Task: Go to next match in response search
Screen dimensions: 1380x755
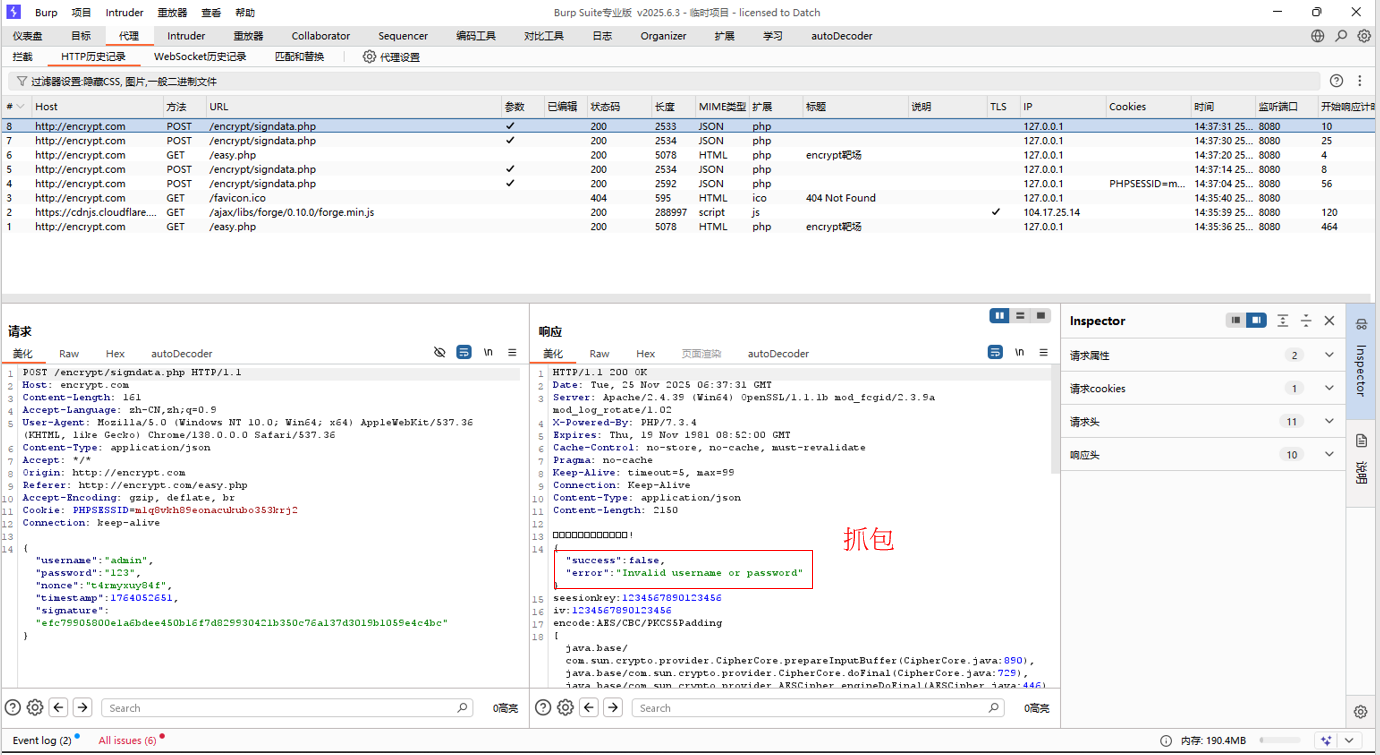Action: [613, 708]
